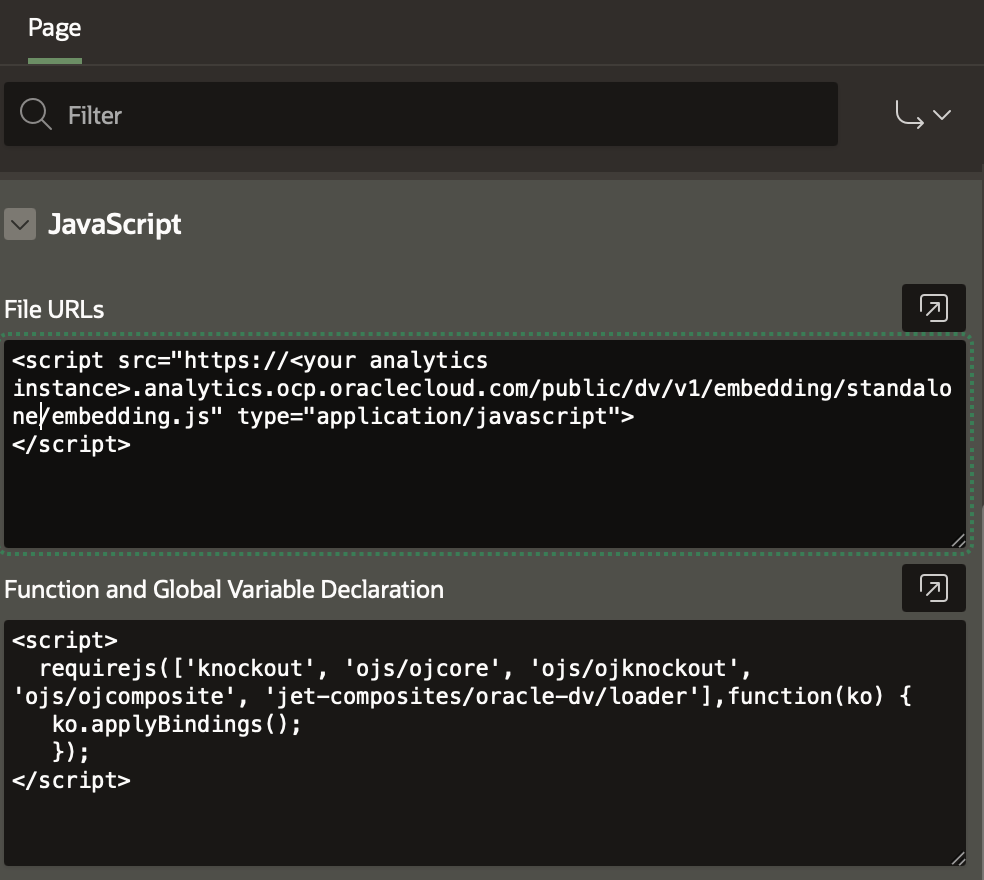The width and height of the screenshot is (984, 880).
Task: Open File URLs in code editor popup
Action: click(x=933, y=308)
